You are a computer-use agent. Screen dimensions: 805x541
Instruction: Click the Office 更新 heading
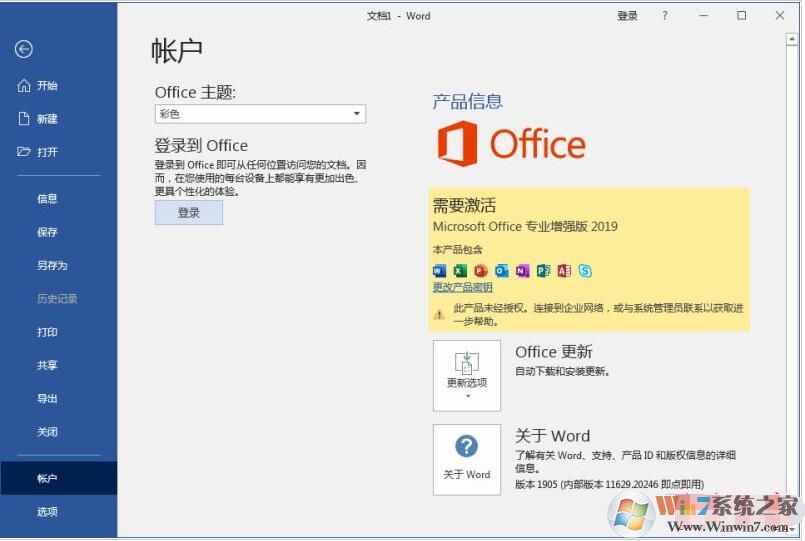[x=554, y=352]
